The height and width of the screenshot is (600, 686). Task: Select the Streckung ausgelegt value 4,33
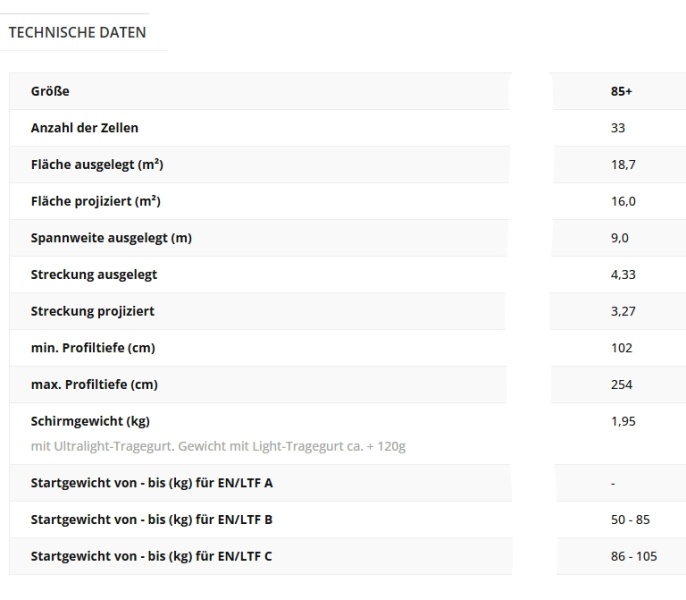tap(622, 274)
